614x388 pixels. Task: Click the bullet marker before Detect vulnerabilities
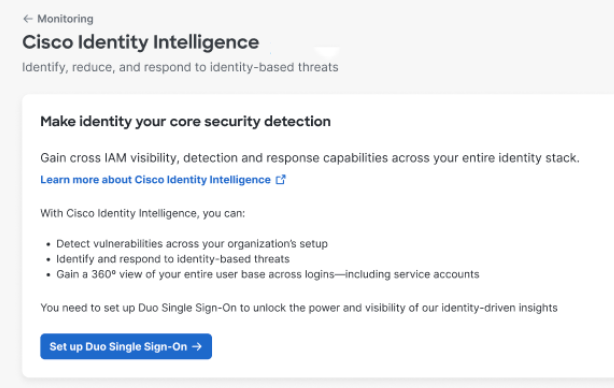point(48,244)
